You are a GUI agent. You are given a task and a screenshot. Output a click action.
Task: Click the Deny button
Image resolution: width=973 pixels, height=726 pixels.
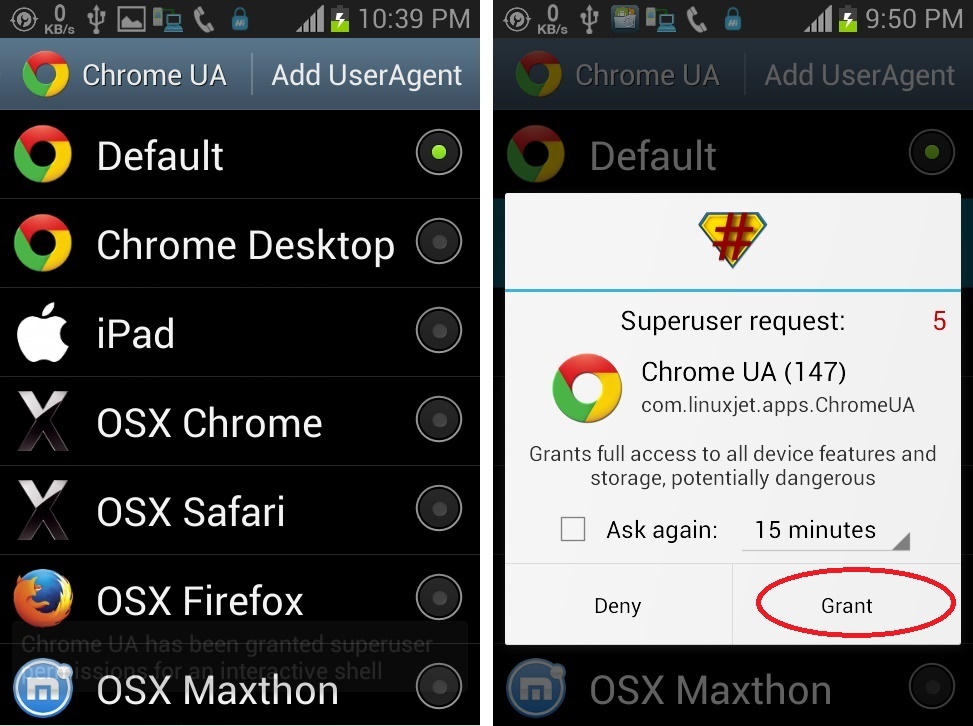[618, 605]
